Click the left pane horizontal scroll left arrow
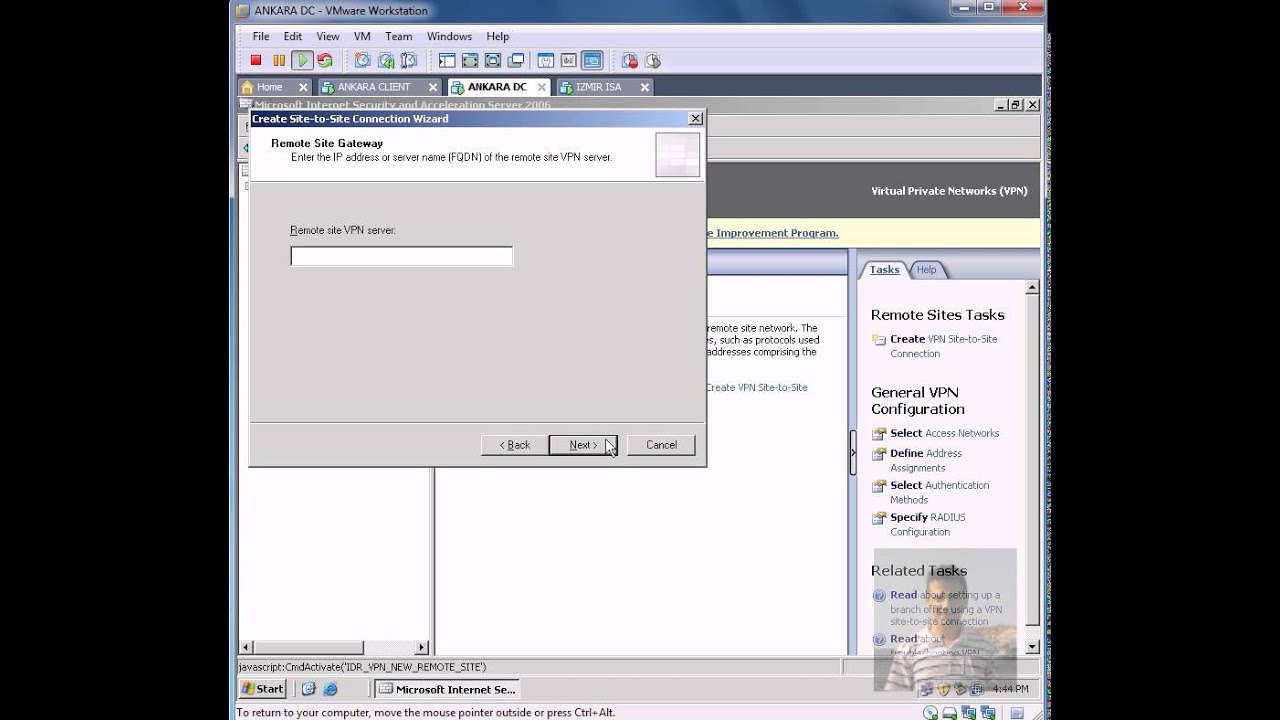Screen dimensions: 1280x720 (246, 648)
